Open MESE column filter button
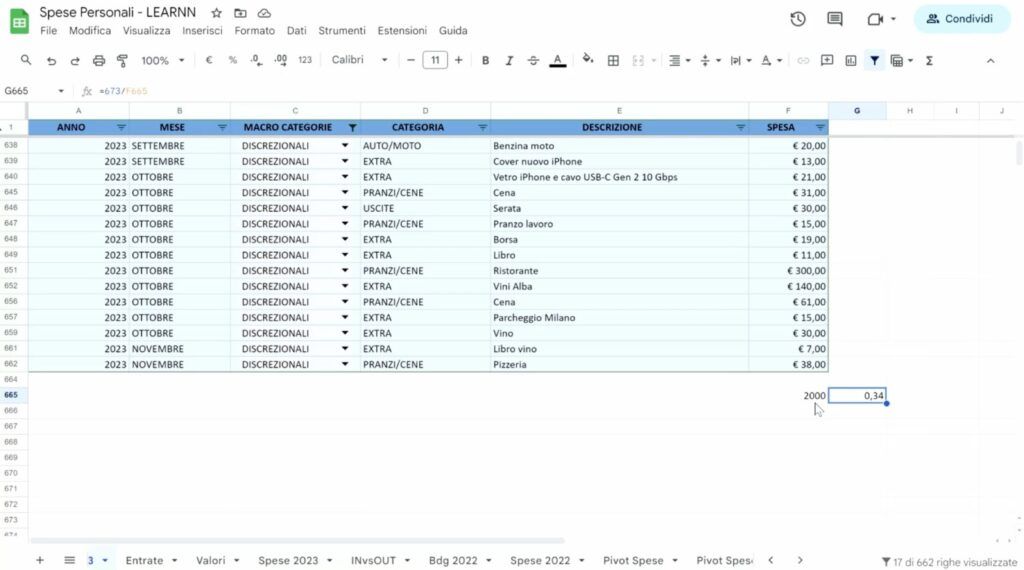Image resolution: width=1024 pixels, height=570 pixels. [222, 127]
